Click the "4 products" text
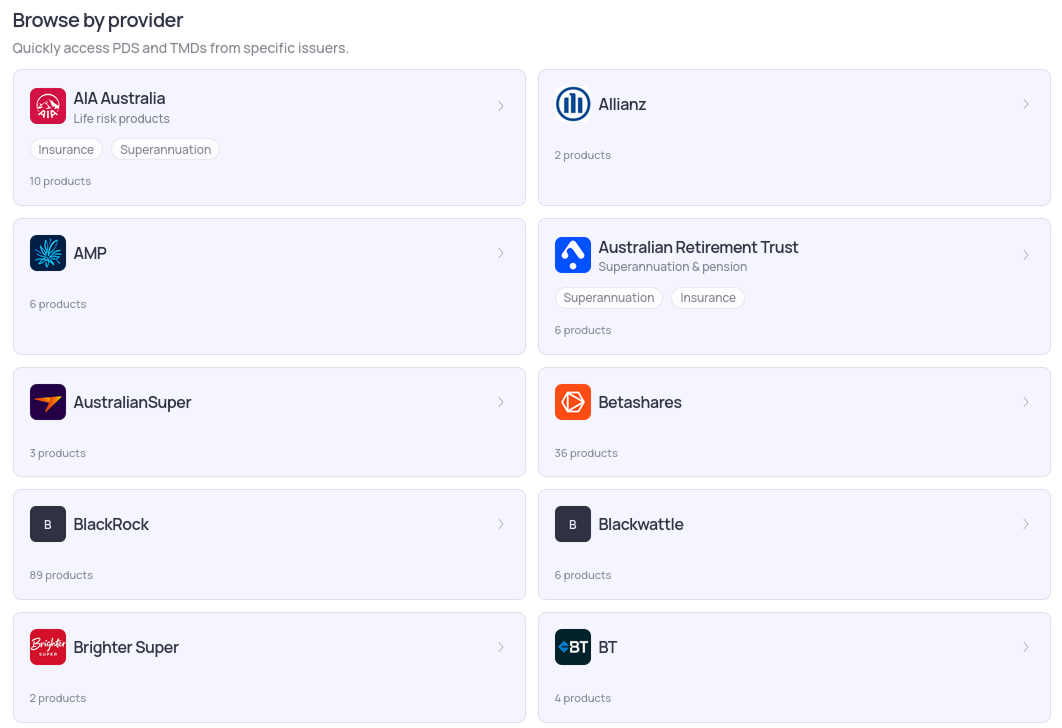The height and width of the screenshot is (728, 1062). click(582, 698)
